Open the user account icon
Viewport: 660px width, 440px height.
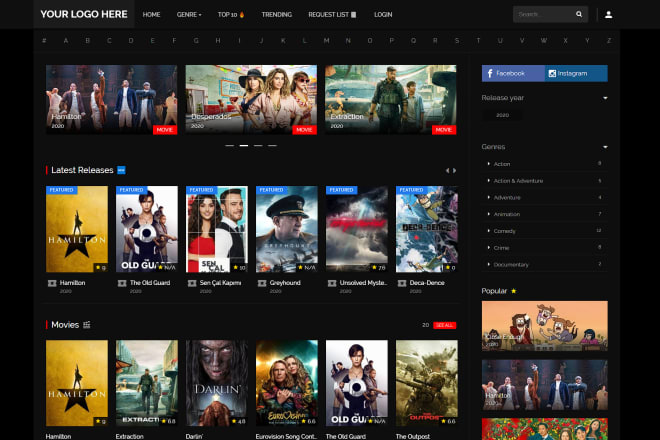click(608, 15)
